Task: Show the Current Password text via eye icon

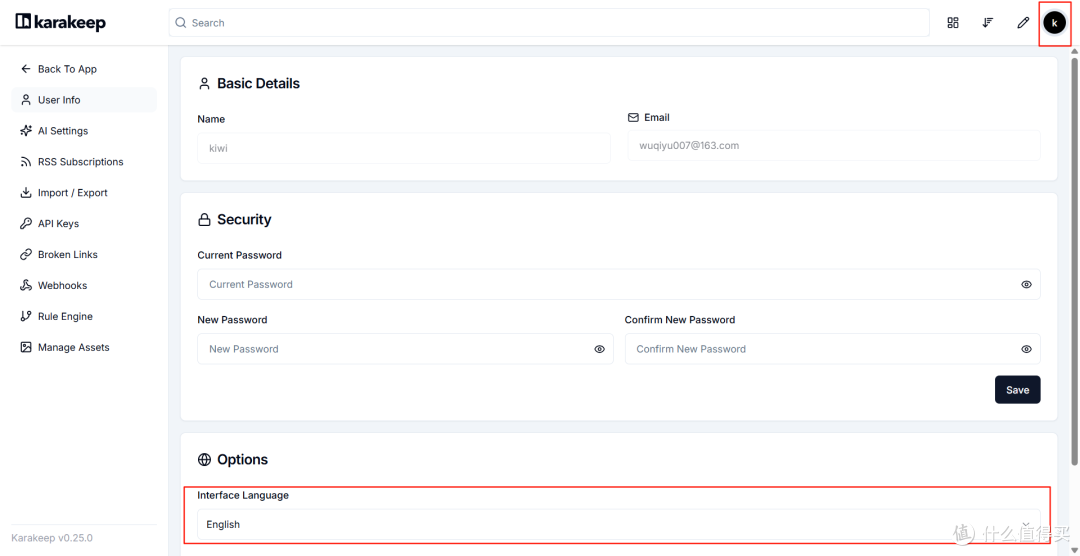Action: click(x=1026, y=285)
